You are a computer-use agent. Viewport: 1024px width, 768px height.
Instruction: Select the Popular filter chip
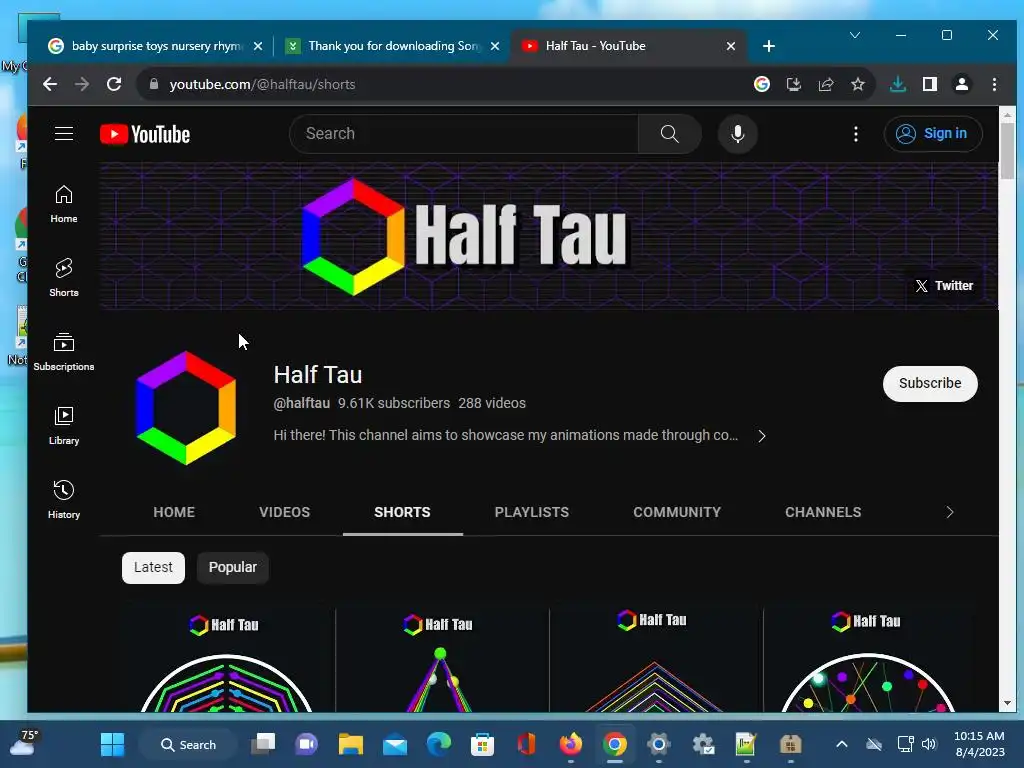[x=232, y=568]
